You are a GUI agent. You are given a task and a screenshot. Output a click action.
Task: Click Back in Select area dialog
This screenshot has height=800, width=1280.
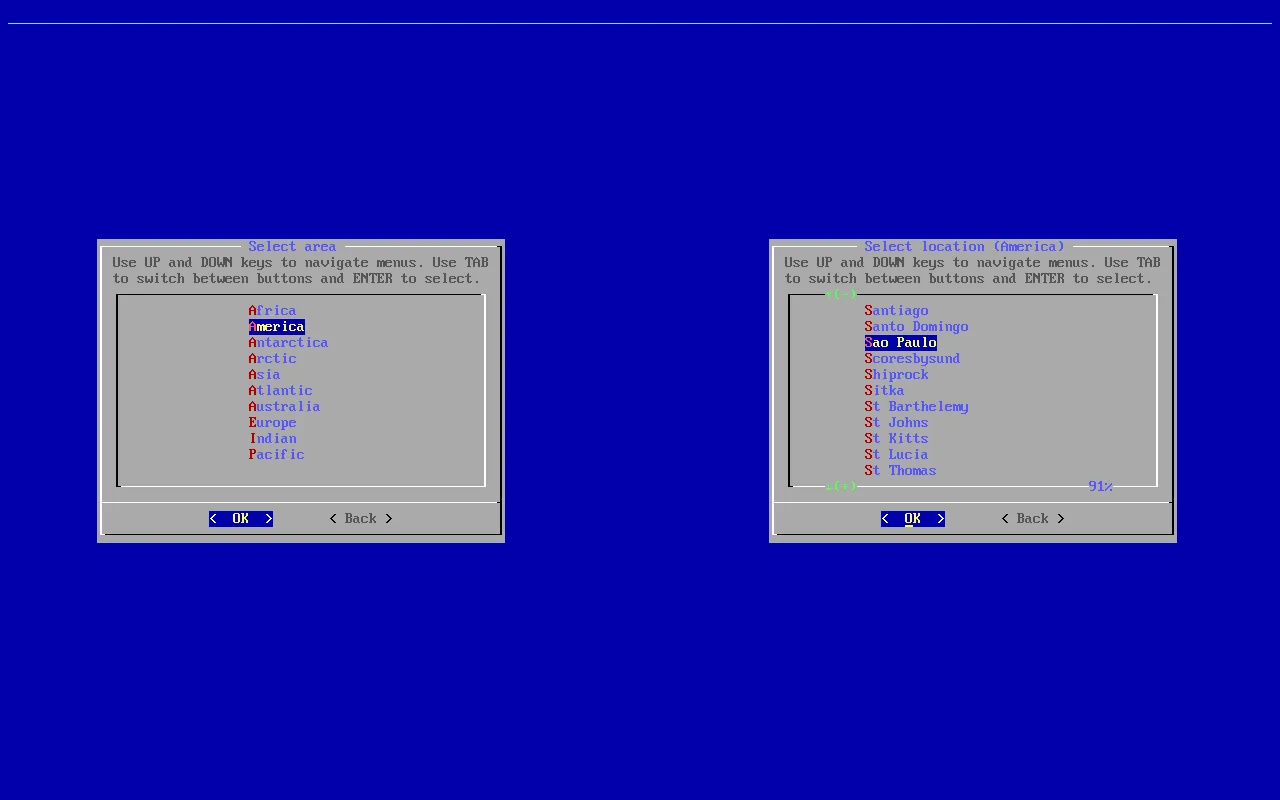coord(361,519)
